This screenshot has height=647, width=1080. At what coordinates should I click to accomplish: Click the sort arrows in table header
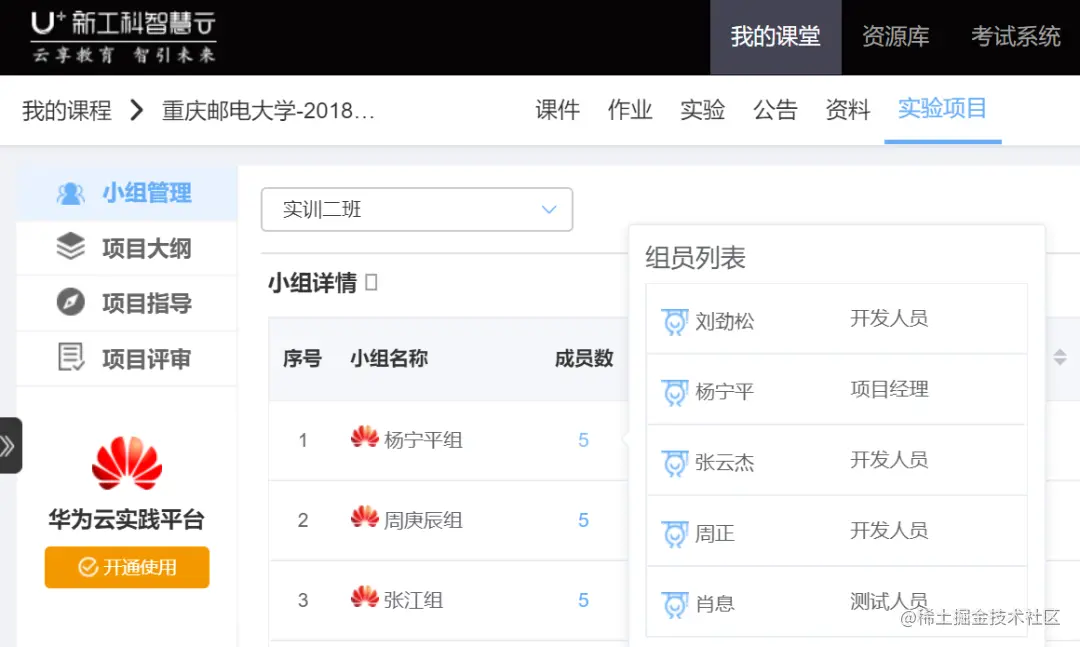tap(1060, 357)
